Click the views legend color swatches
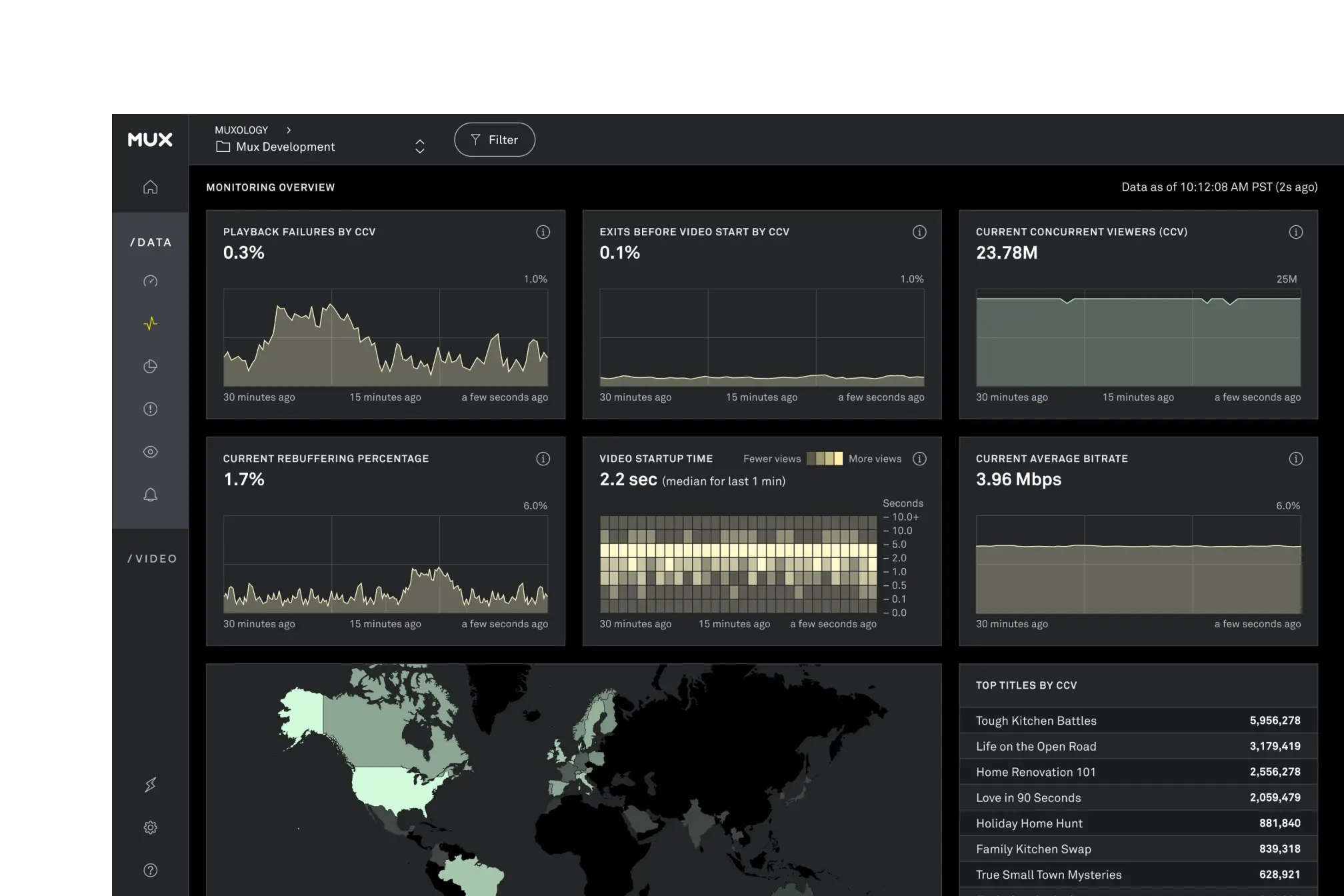 tap(825, 459)
